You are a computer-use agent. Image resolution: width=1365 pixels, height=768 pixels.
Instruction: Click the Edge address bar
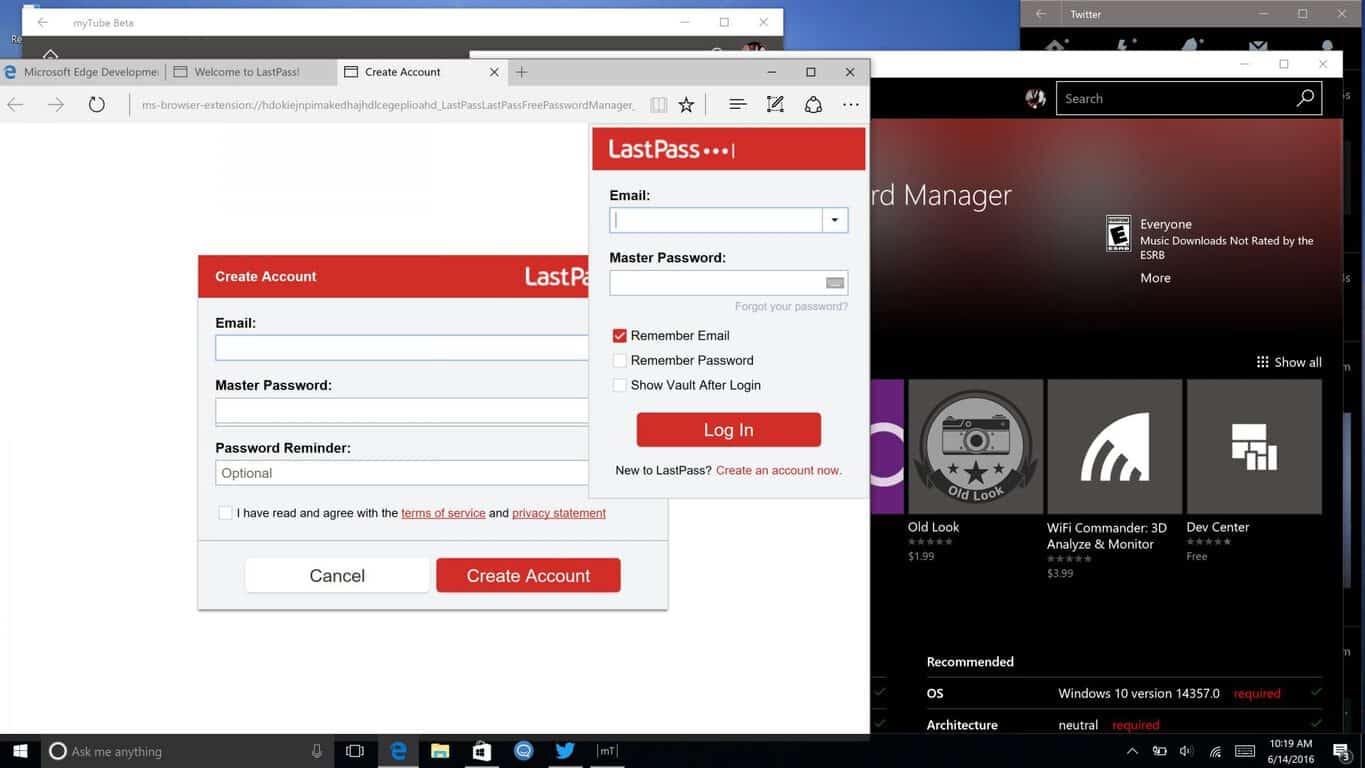(388, 104)
